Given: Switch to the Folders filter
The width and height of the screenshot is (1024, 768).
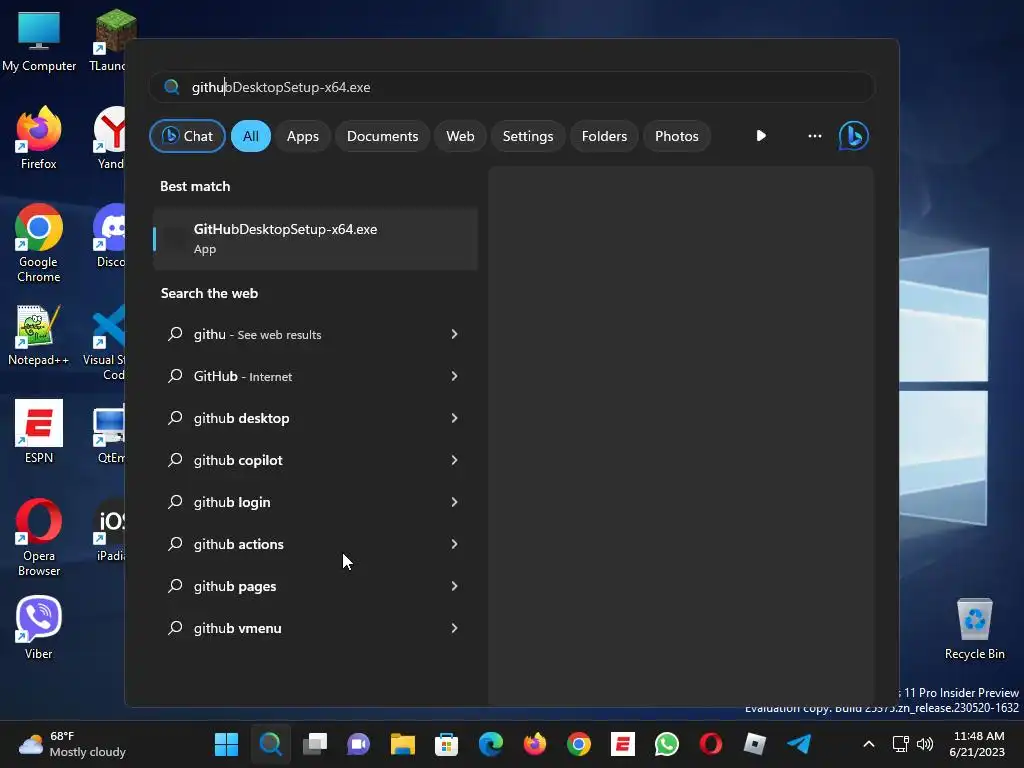Looking at the screenshot, I should point(604,136).
